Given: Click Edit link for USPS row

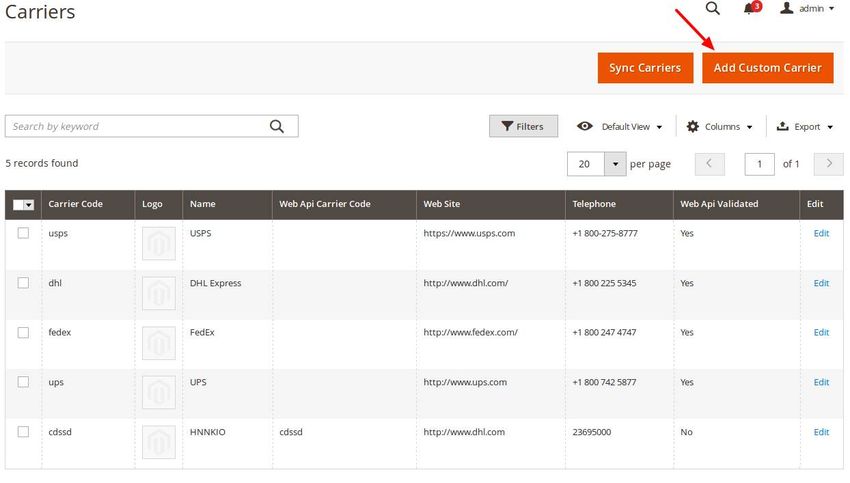Looking at the screenshot, I should [x=821, y=233].
